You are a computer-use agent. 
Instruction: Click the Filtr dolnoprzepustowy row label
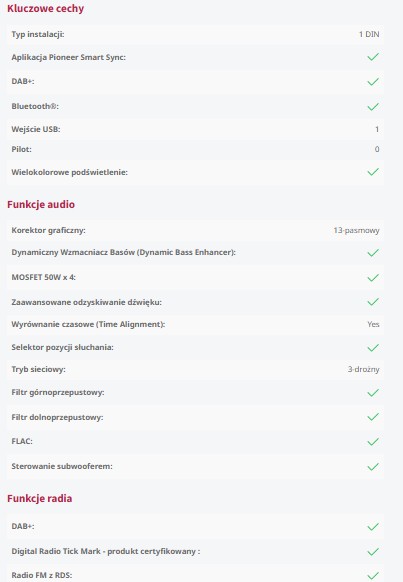click(57, 417)
